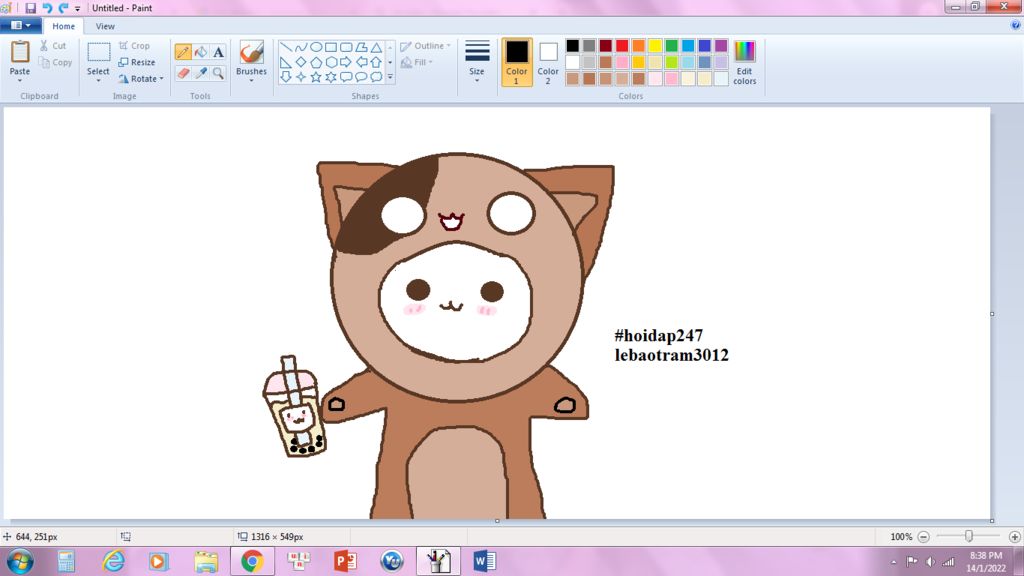
Task: Open Google Chrome from the taskbar
Action: point(251,561)
